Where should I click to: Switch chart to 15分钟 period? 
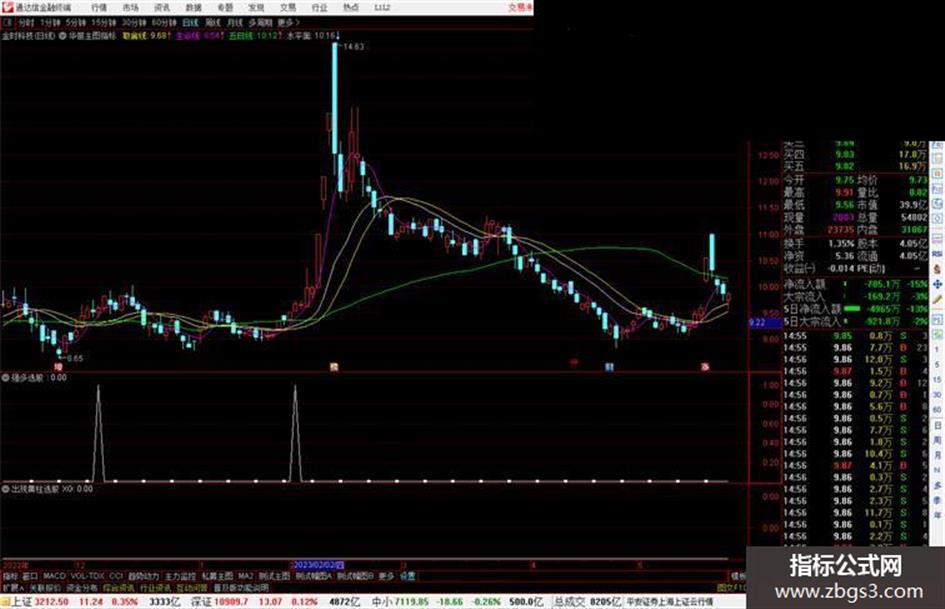[104, 23]
